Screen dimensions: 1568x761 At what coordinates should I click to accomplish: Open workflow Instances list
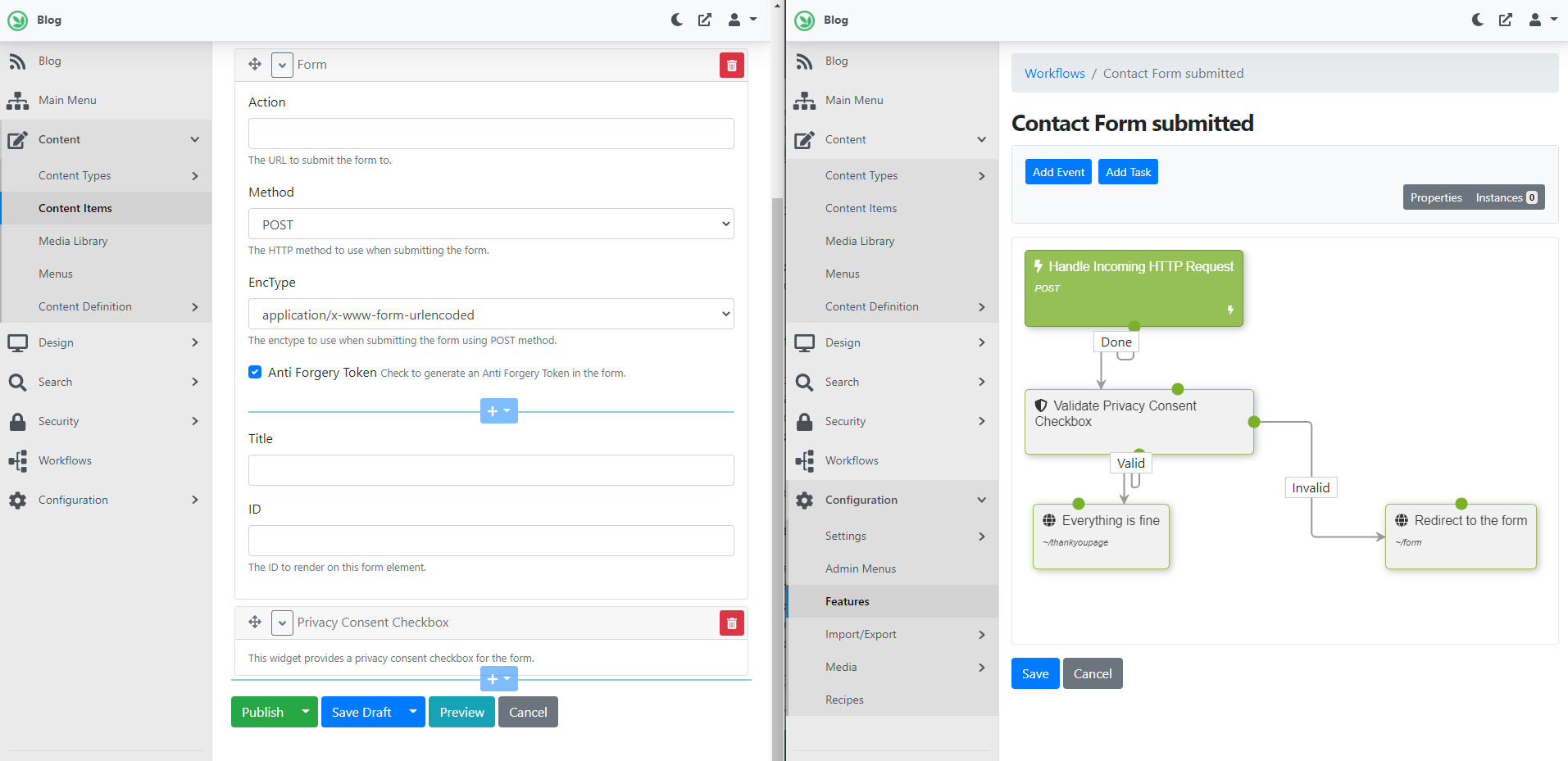coord(1507,197)
